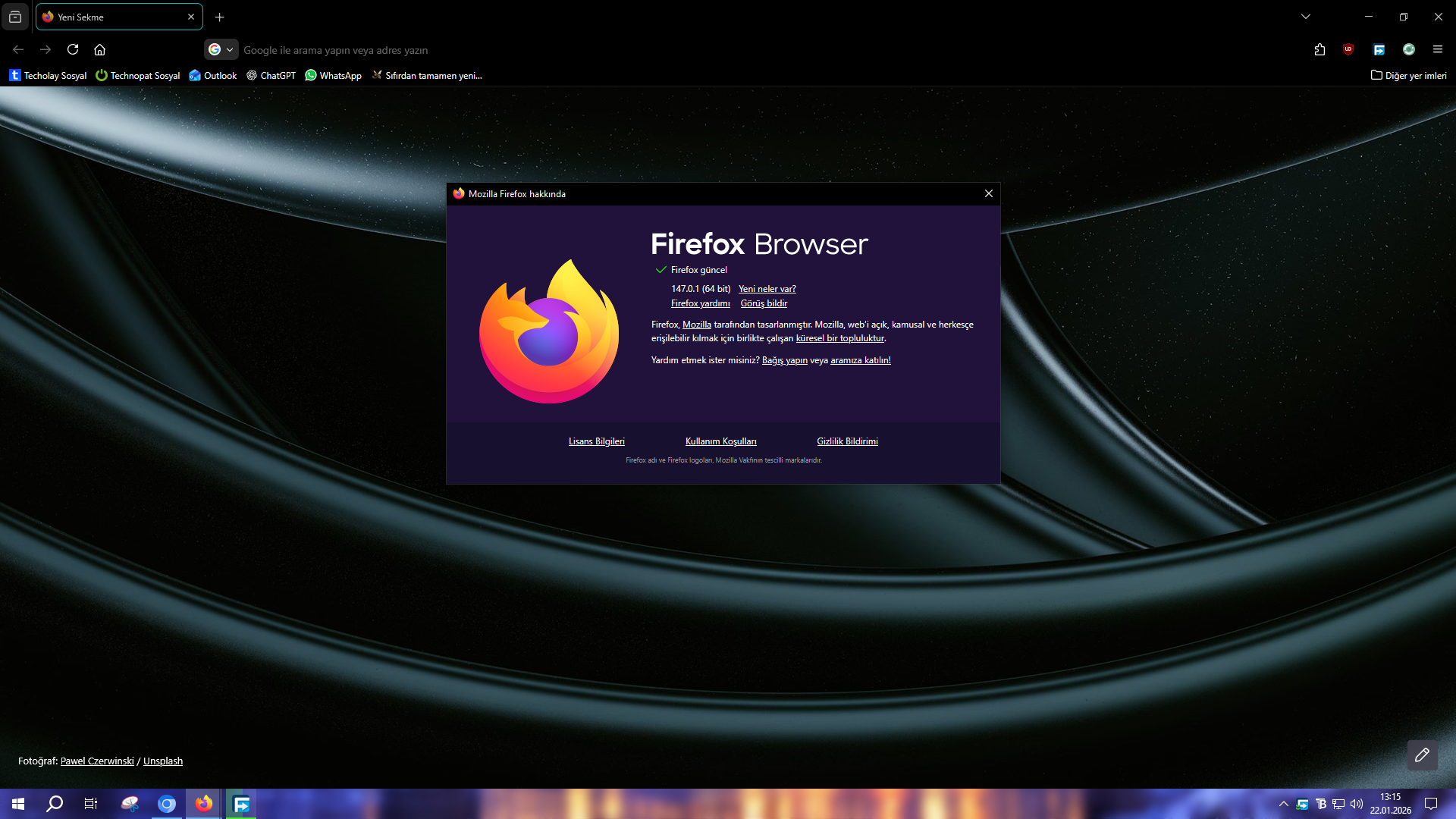Select the Yeni Sekme tab
1456x819 pixels.
pos(119,17)
